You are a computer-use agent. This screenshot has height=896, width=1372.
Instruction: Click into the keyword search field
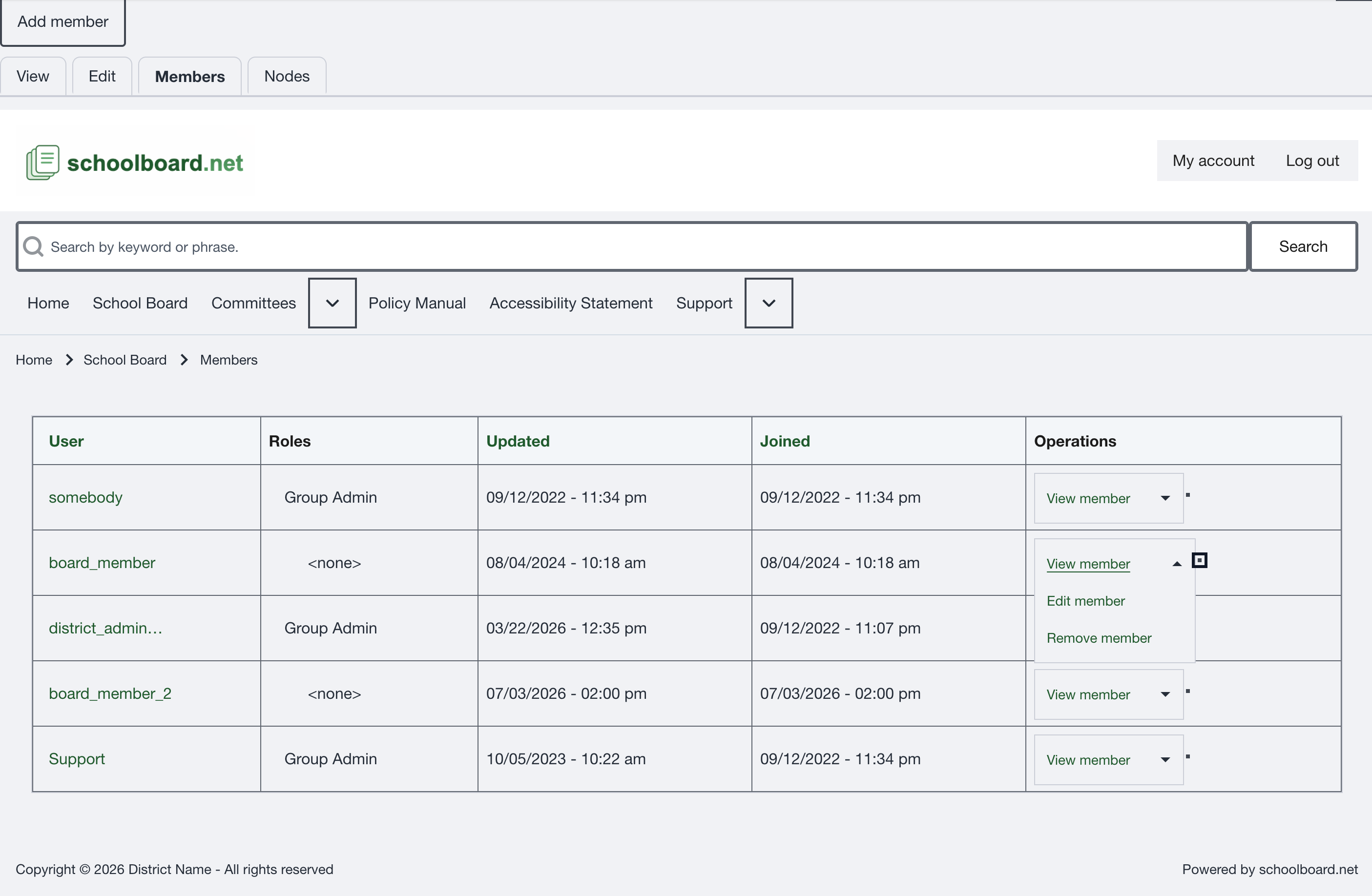[632, 246]
